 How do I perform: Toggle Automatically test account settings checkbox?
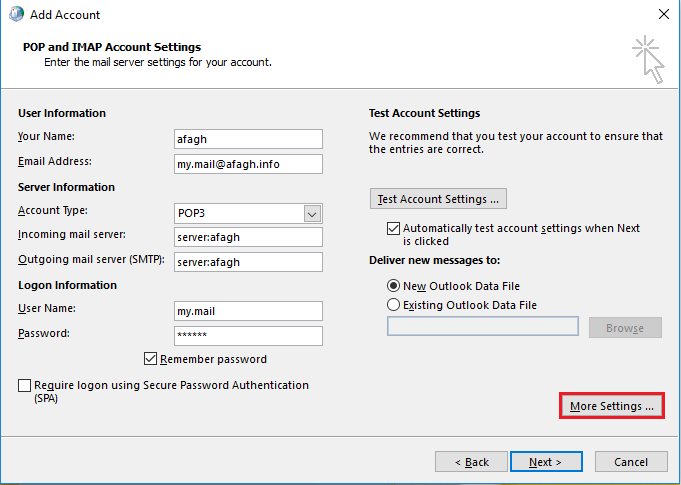point(393,228)
